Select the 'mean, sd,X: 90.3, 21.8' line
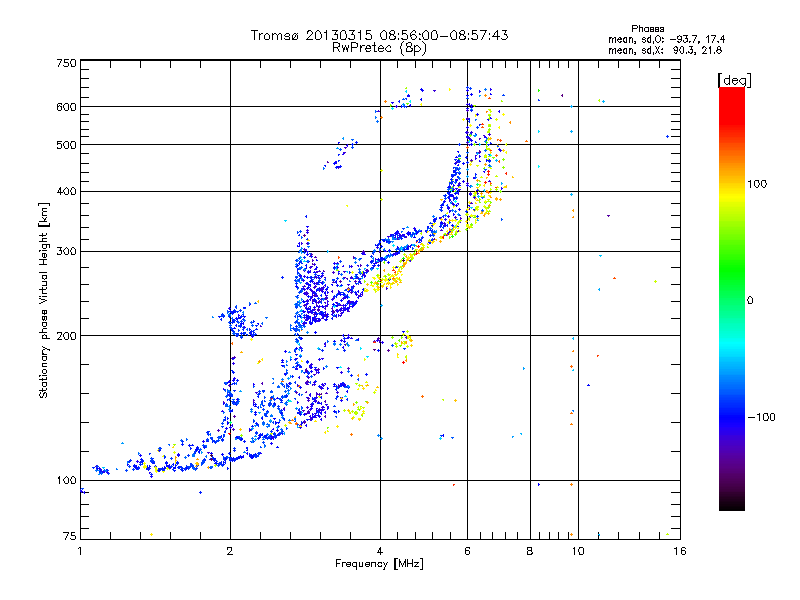Image resolution: width=800 pixels, height=600 pixels. click(x=665, y=50)
